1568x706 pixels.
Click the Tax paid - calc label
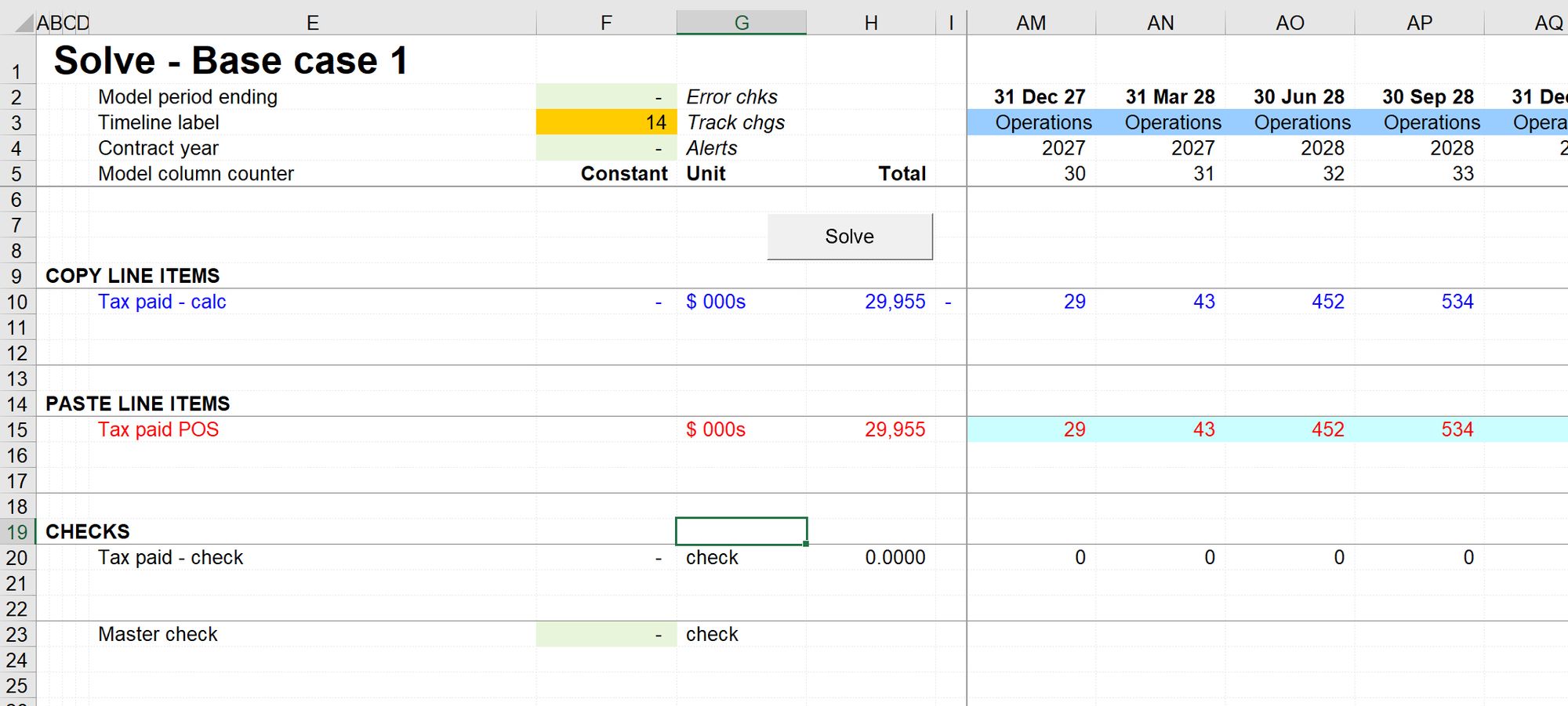[x=162, y=301]
